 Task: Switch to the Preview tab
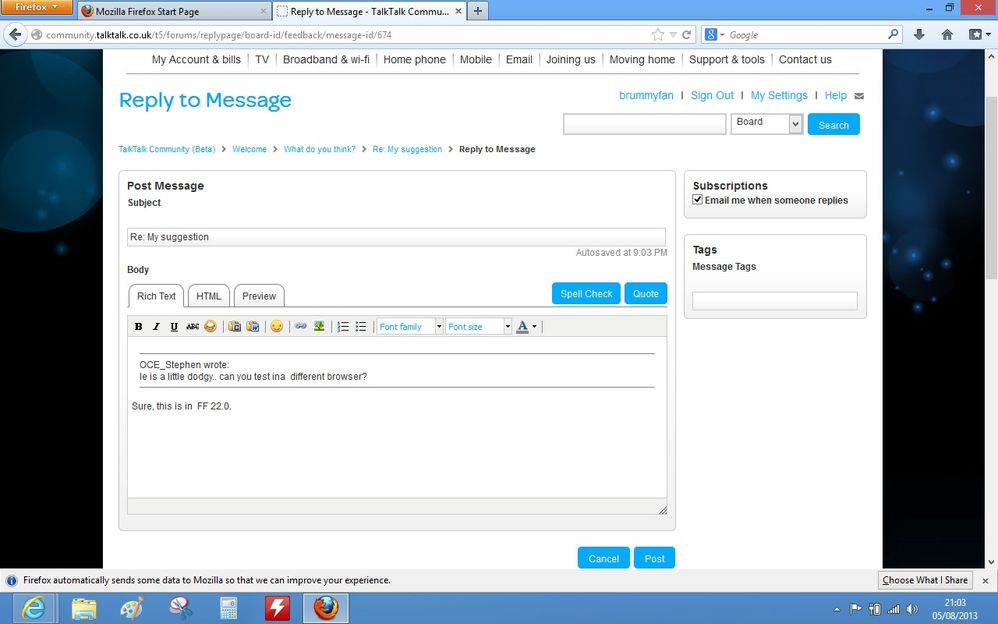click(x=259, y=296)
